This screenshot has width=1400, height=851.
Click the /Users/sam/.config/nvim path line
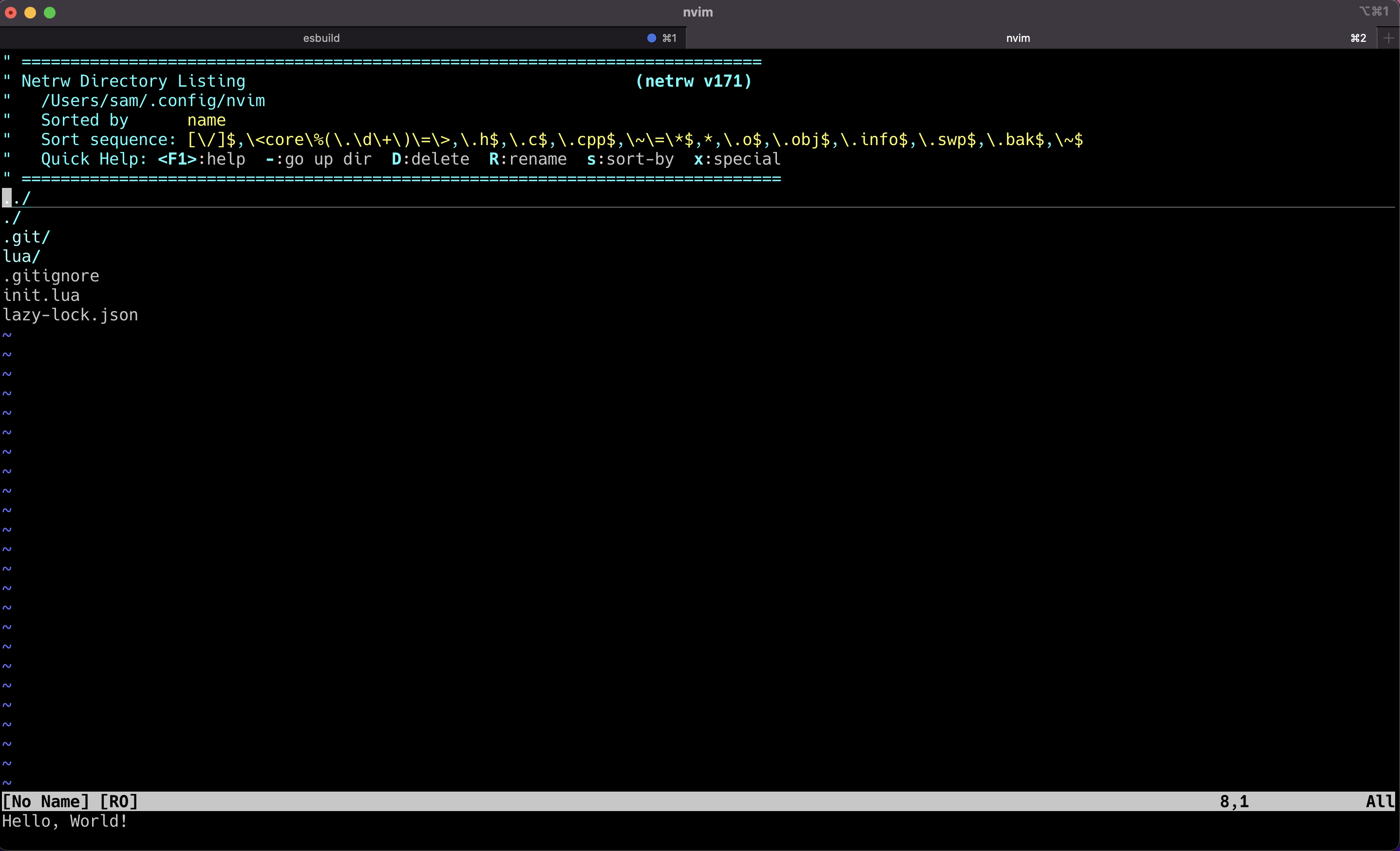coord(153,100)
